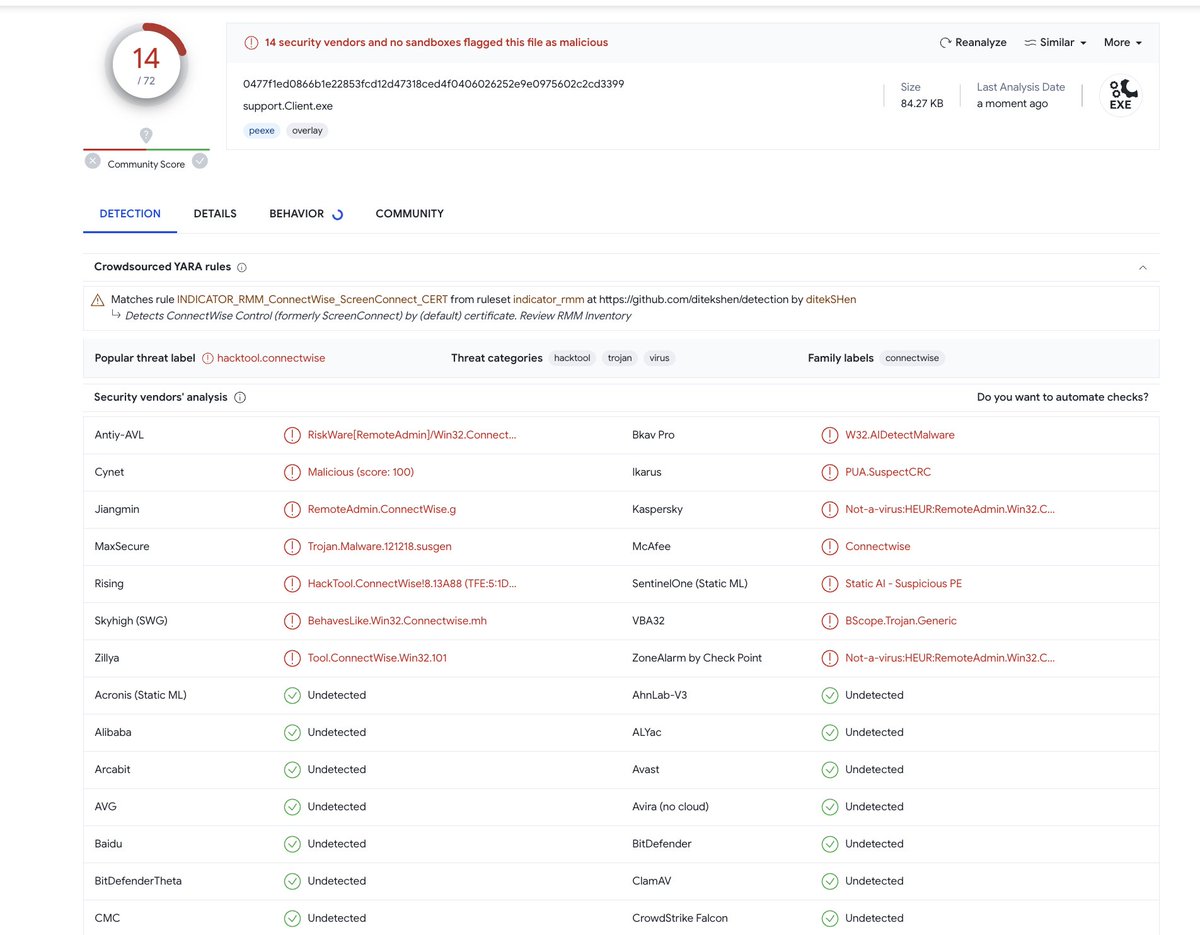Click the green check icon for ClamAV
The height and width of the screenshot is (935, 1200).
(x=829, y=881)
